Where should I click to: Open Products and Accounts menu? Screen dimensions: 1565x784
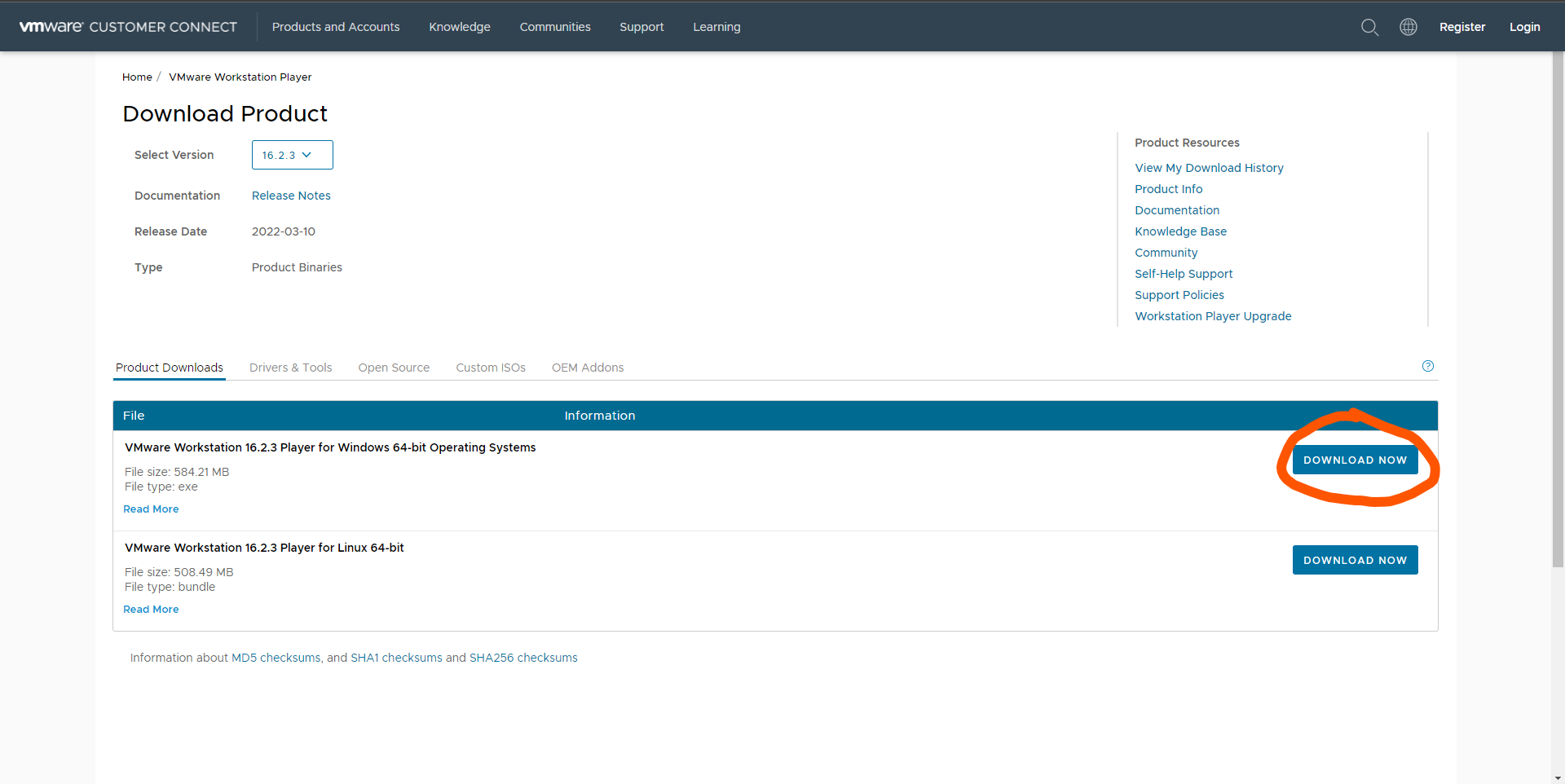(336, 27)
